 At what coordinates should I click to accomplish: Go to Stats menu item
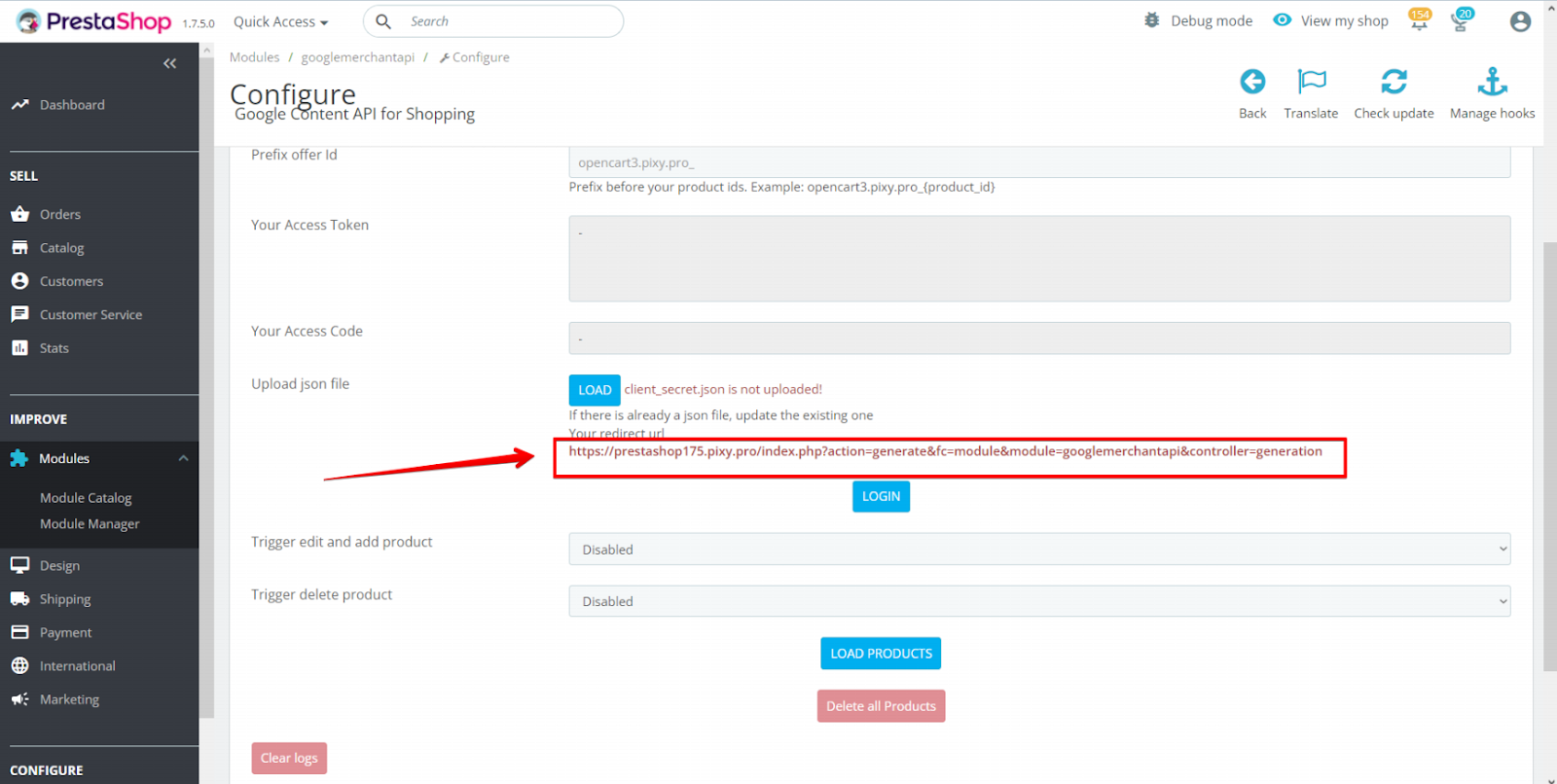pos(54,348)
